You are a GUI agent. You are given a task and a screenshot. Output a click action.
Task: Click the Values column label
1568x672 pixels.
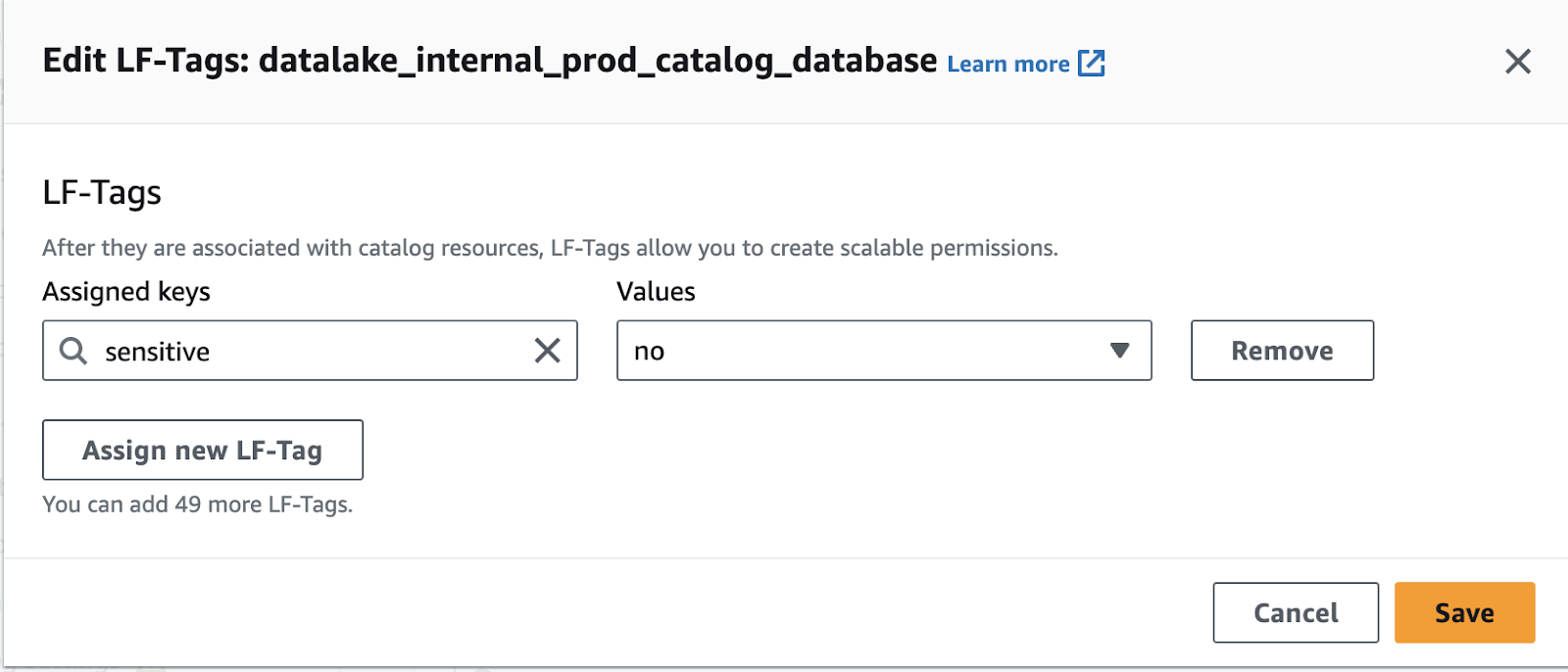(x=656, y=292)
